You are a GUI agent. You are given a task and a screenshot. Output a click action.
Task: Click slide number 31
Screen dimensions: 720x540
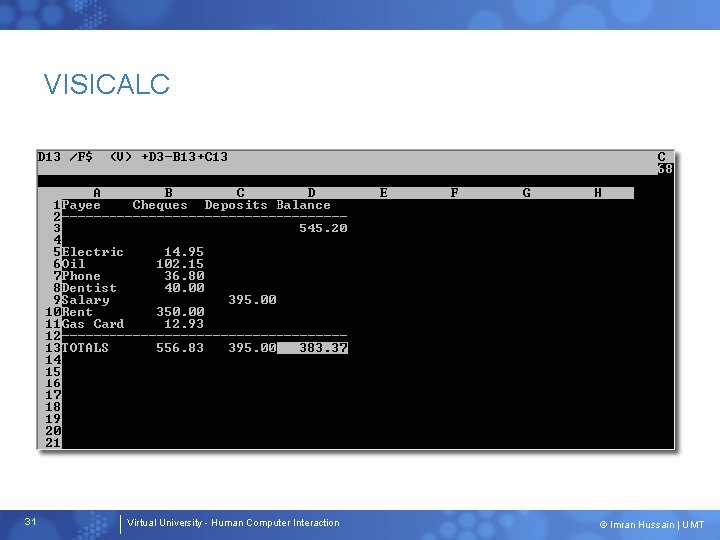(30, 522)
